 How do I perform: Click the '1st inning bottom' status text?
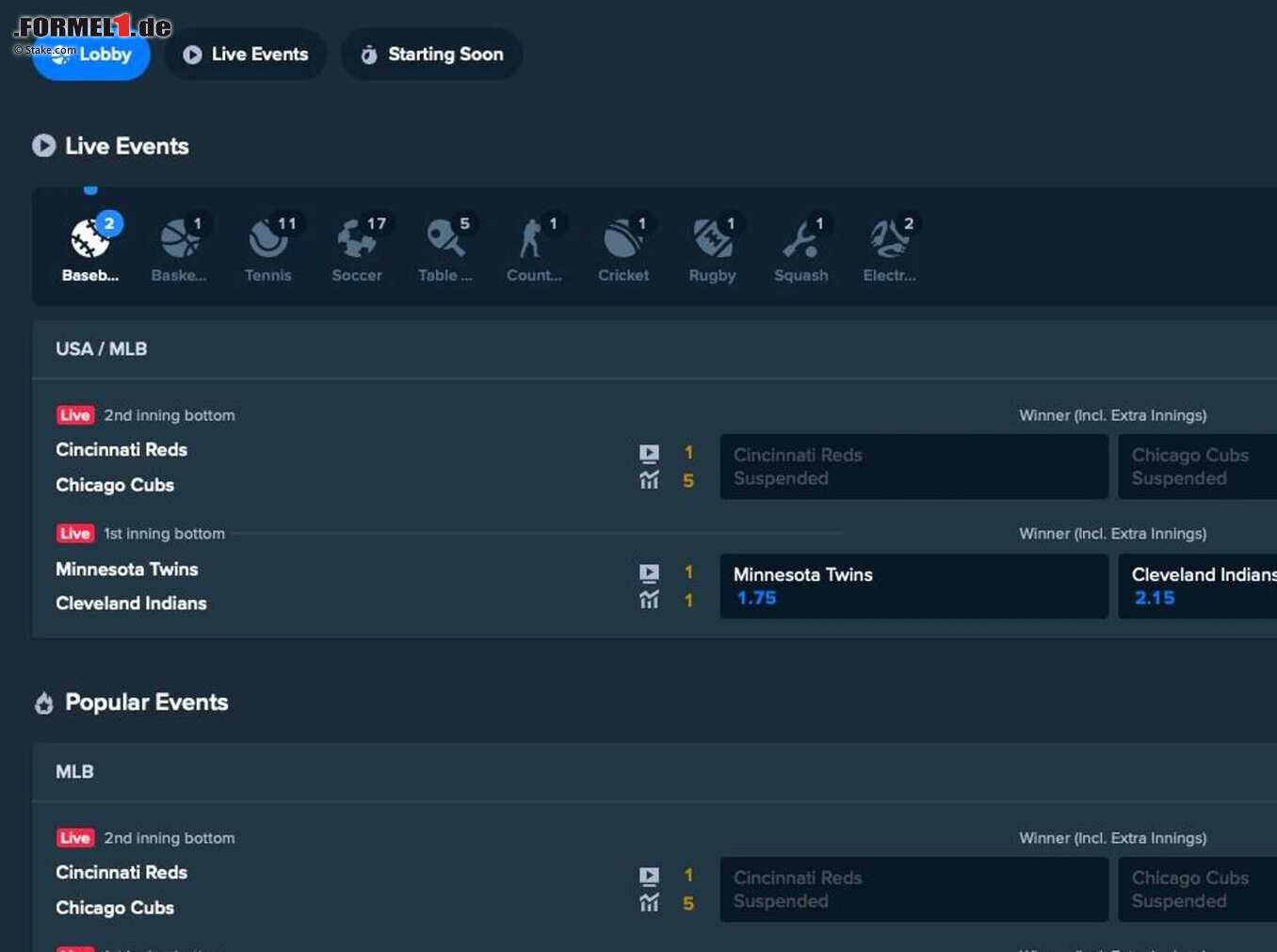click(165, 534)
